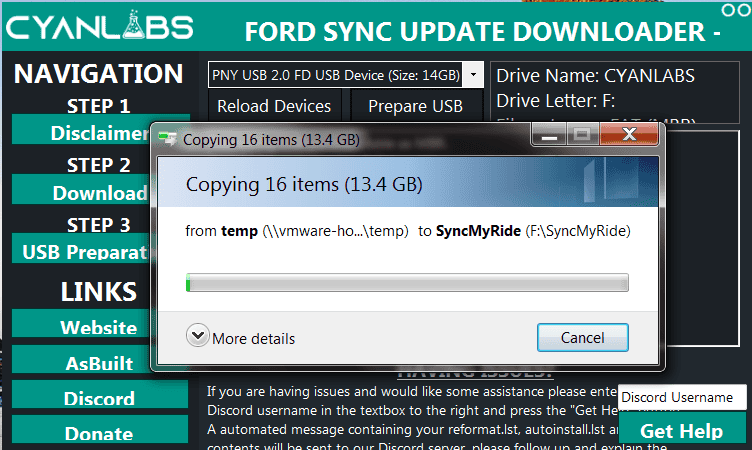Open the AsBuilt link button

pyautogui.click(x=82, y=359)
